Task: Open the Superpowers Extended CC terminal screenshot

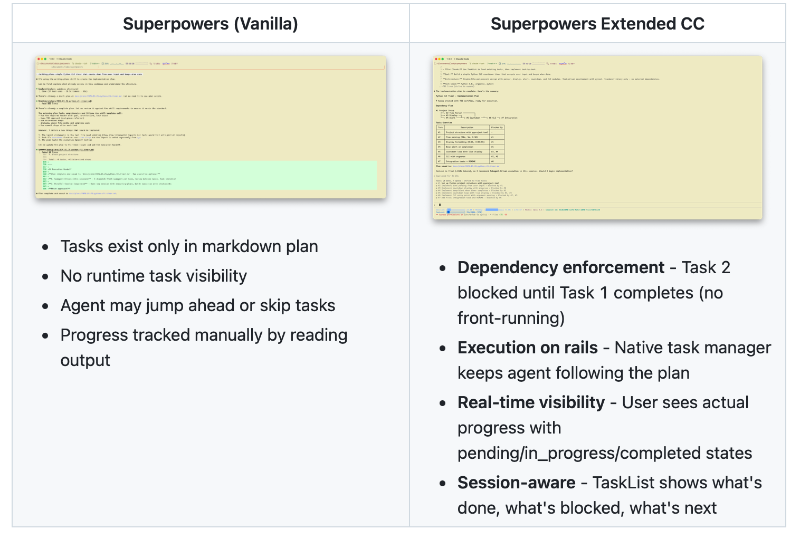Action: [x=597, y=137]
